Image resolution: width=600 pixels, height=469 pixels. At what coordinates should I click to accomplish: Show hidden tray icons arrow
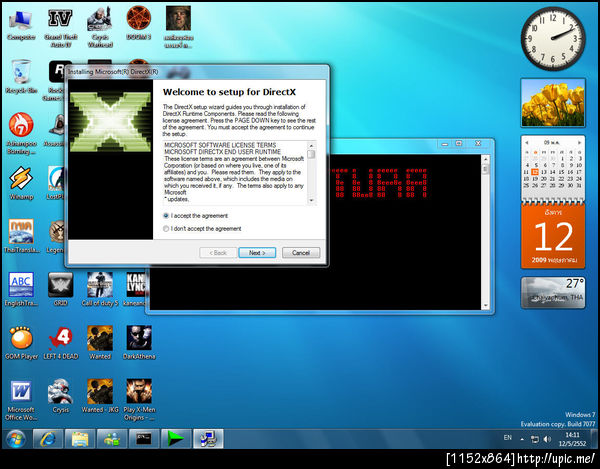coord(522,439)
